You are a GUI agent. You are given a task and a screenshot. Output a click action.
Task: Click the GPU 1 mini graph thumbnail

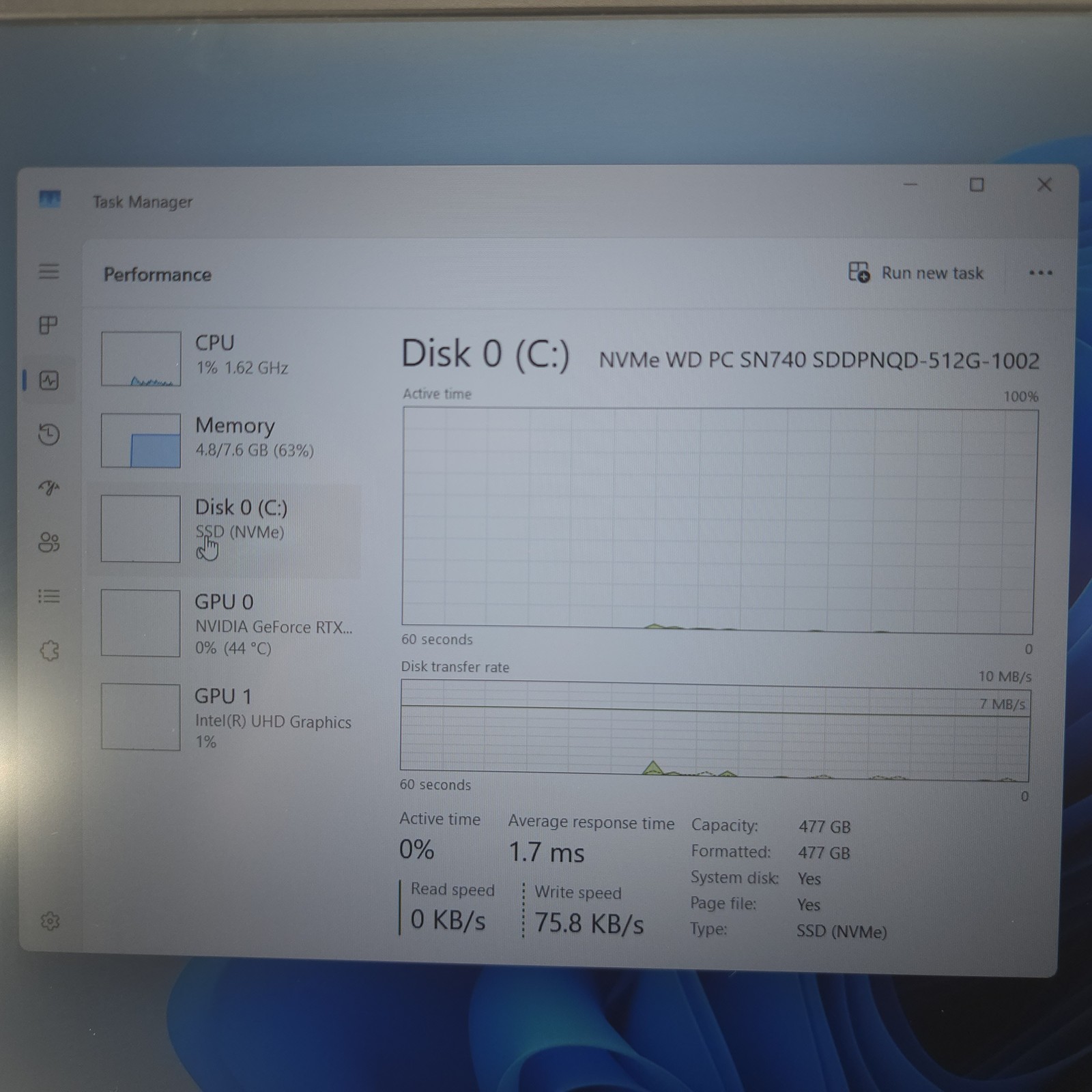coord(141,717)
